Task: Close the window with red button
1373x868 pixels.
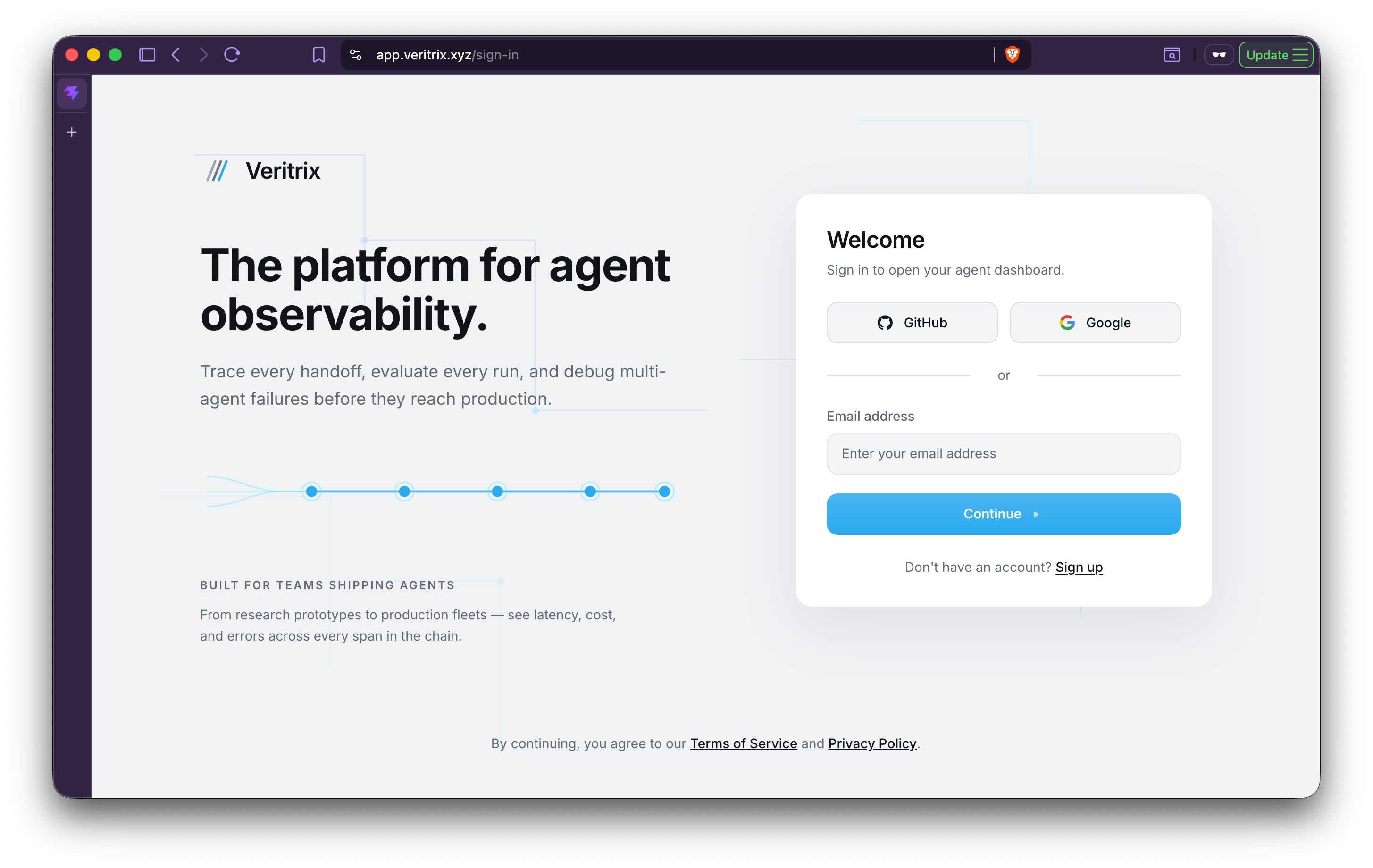Action: click(72, 55)
